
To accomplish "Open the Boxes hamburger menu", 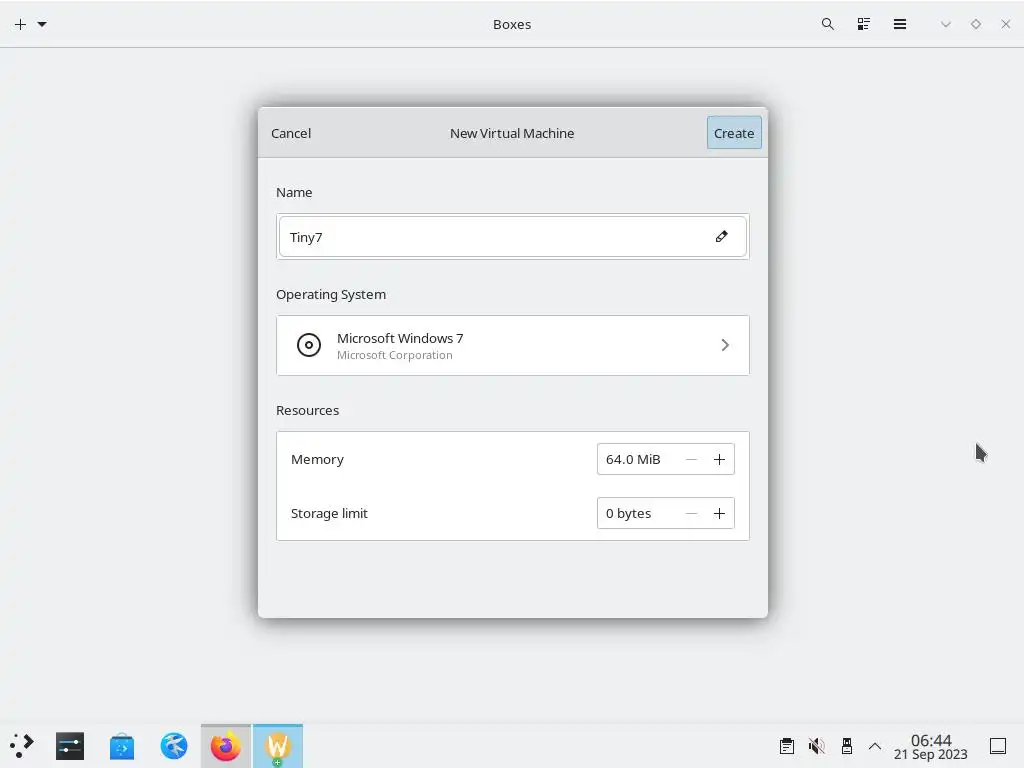I will [x=900, y=24].
